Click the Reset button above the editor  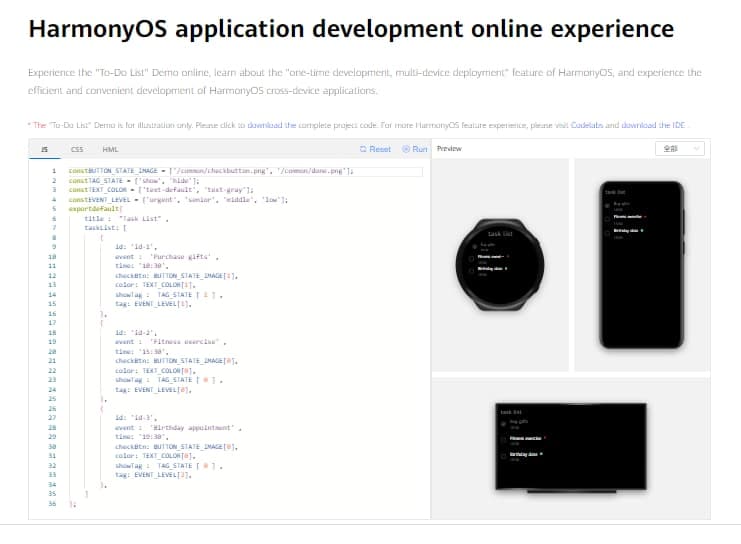[x=375, y=149]
